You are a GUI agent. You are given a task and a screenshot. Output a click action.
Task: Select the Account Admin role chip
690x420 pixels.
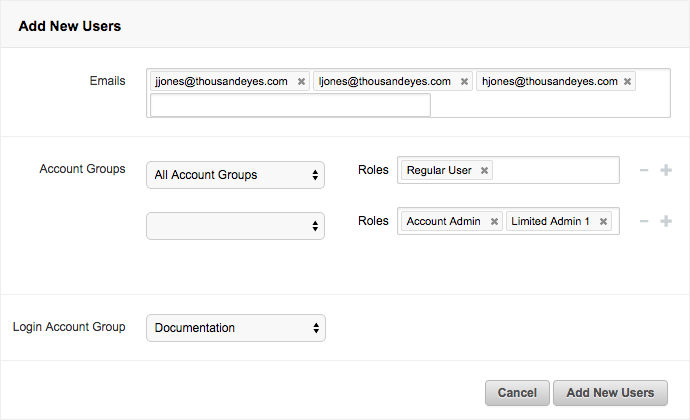443,222
